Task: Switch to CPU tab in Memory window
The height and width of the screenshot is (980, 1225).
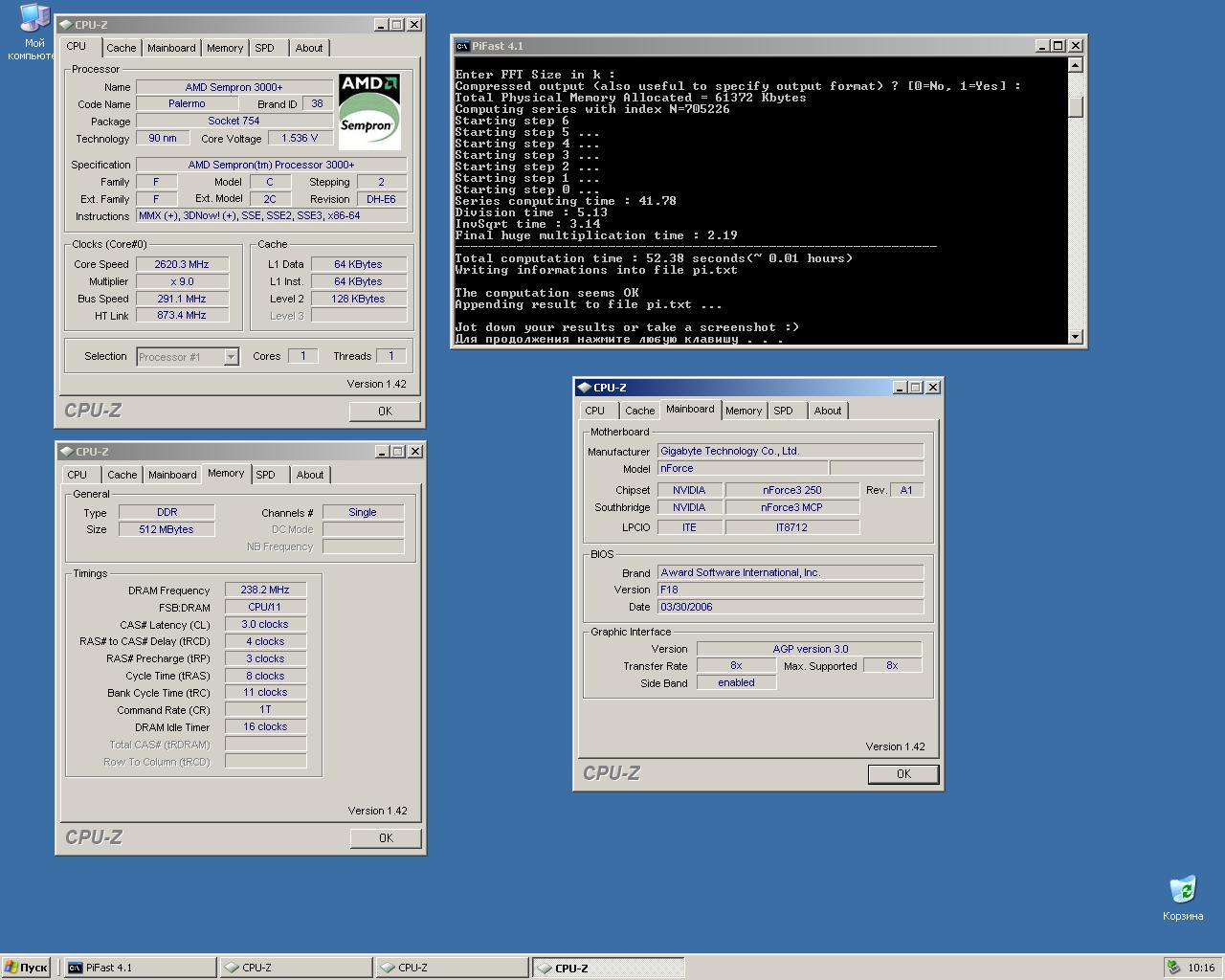Action: pos(78,475)
